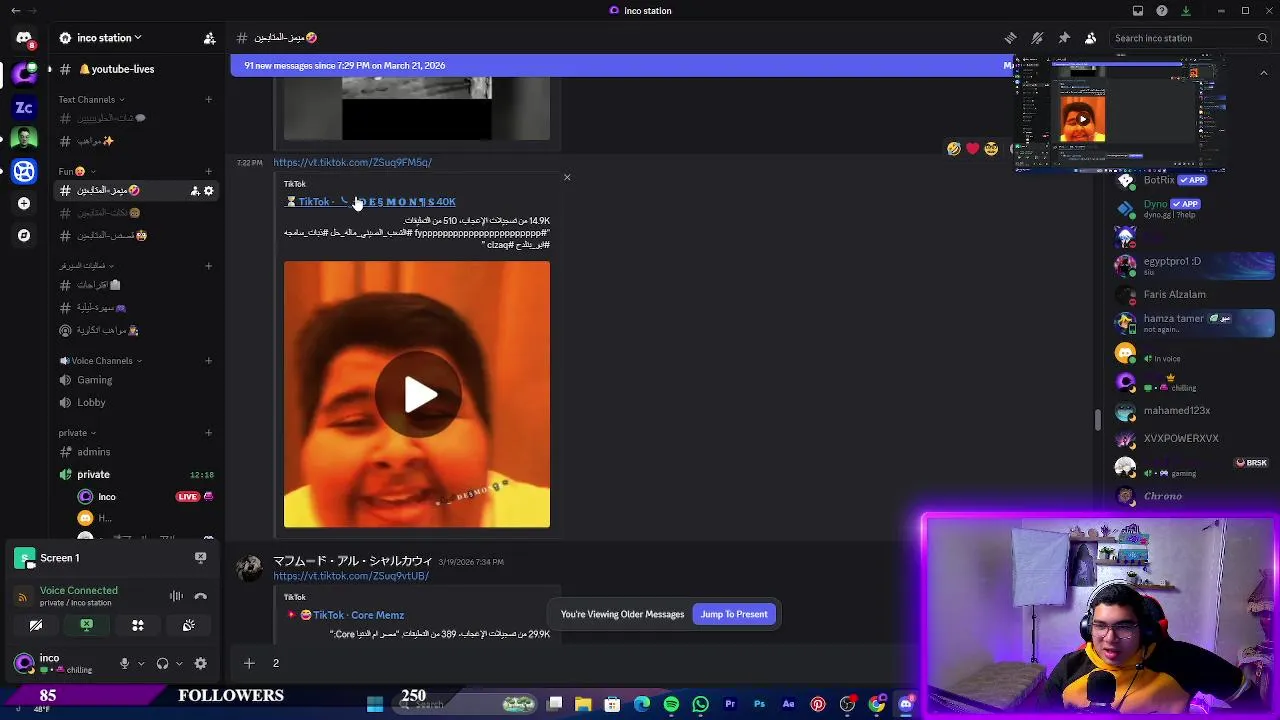Open attachment plus button in message box

249,663
